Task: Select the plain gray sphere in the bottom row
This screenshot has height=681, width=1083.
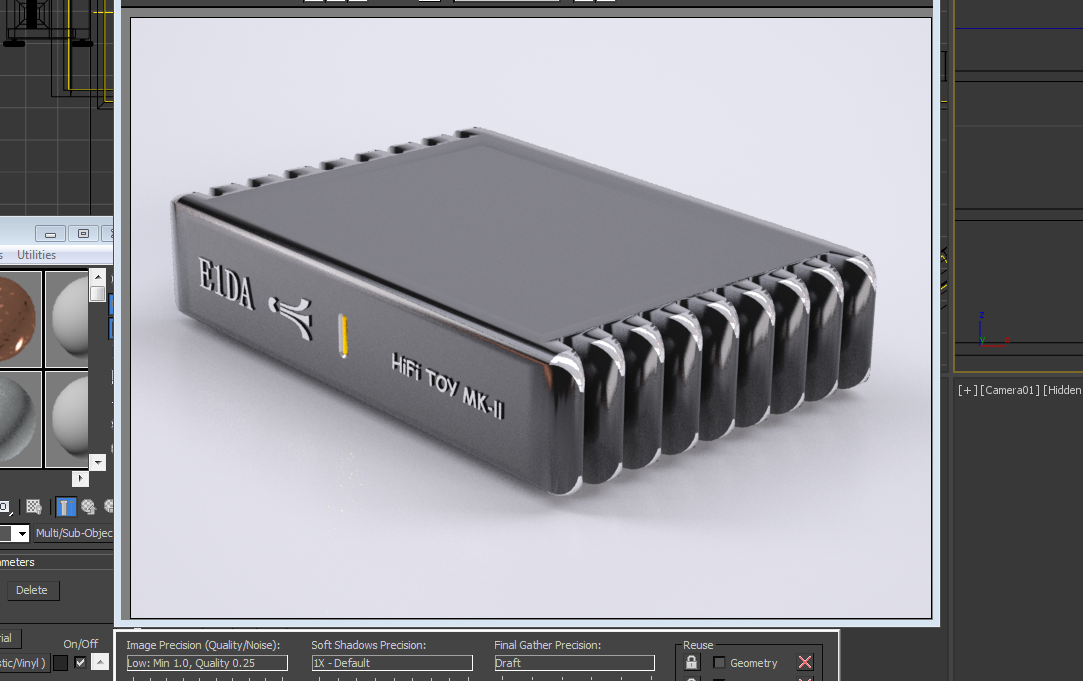Action: point(67,419)
